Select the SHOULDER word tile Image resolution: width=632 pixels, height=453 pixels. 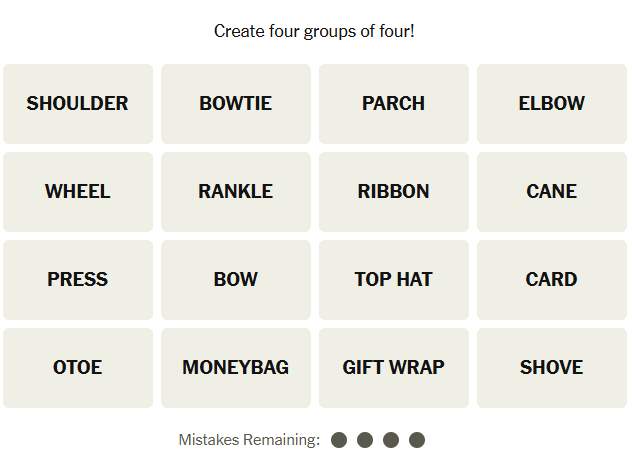[x=78, y=104]
